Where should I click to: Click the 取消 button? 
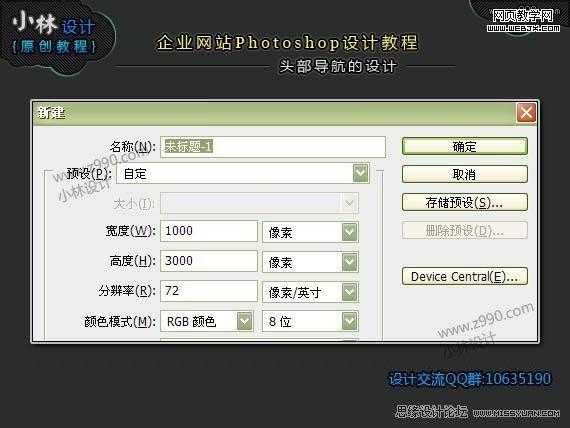pyautogui.click(x=465, y=174)
